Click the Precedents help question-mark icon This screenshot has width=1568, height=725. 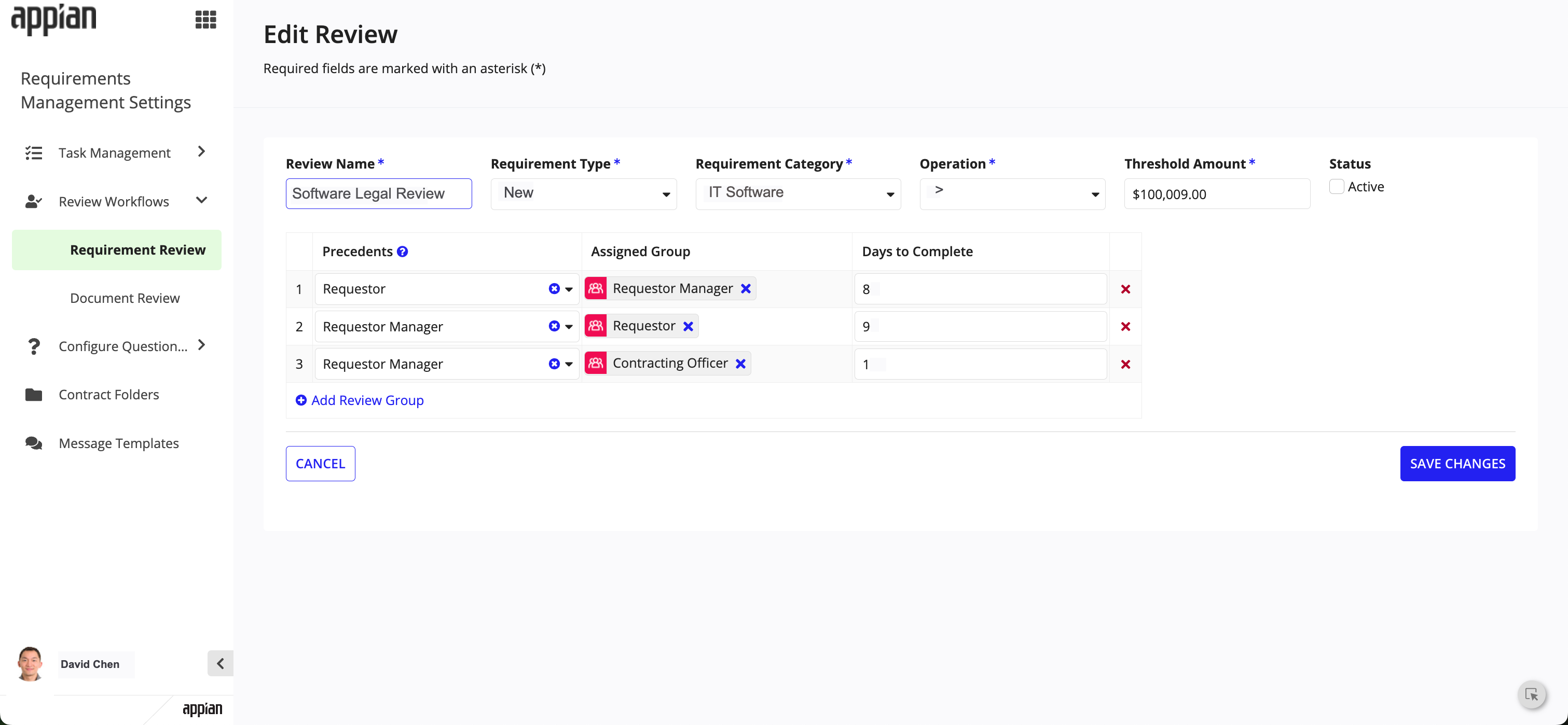pos(402,251)
